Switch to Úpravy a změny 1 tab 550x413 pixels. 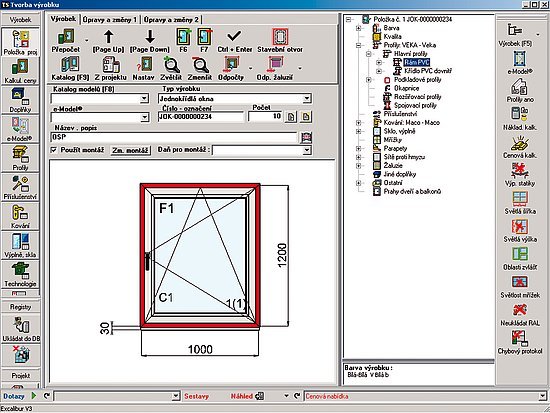click(x=110, y=20)
